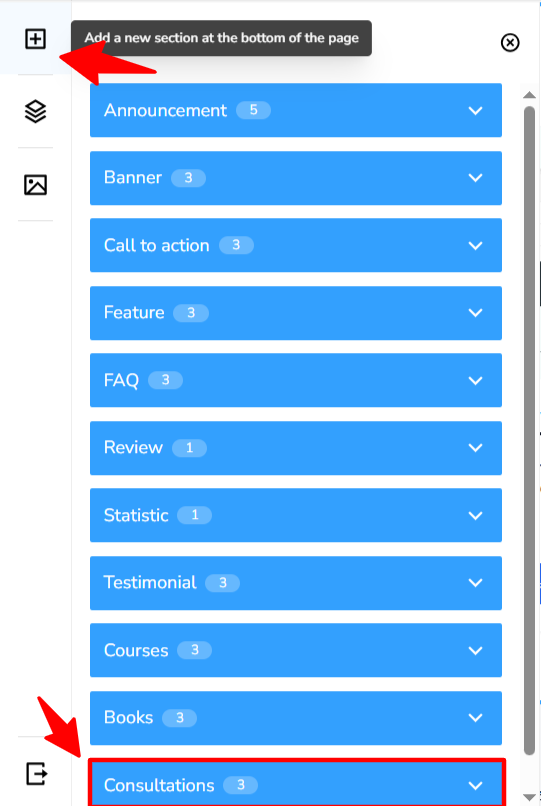This screenshot has width=541, height=806.
Task: Expand the Announcement section chevron
Action: coord(476,111)
